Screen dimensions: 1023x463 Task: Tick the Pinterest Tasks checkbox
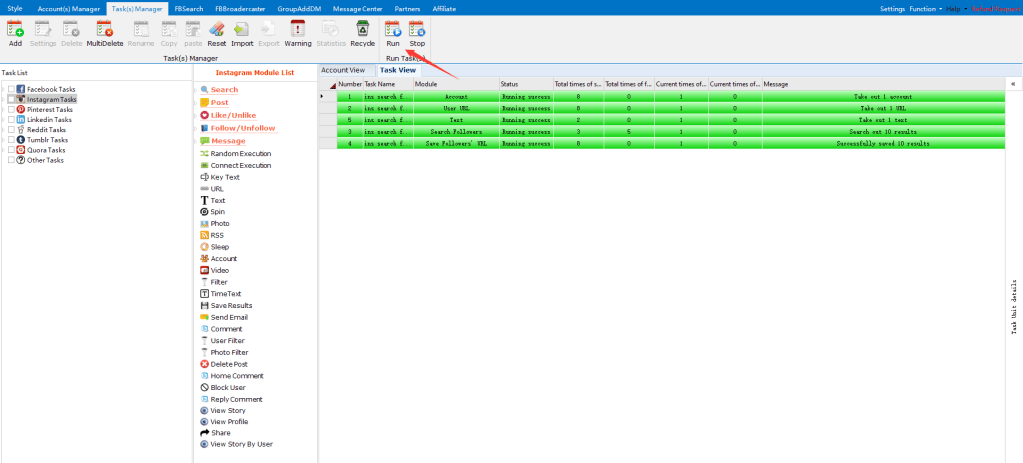(x=11, y=109)
